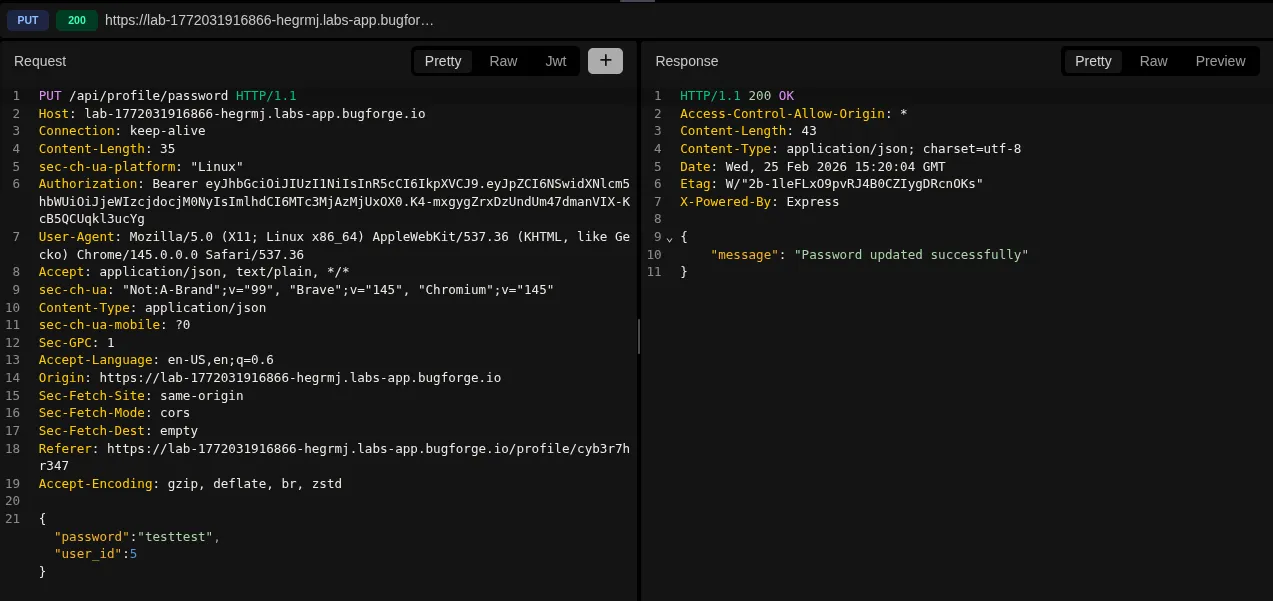Viewport: 1273px width, 601px height.
Task: Click the "PUT /api/profile/password" request line
Action: coord(168,96)
